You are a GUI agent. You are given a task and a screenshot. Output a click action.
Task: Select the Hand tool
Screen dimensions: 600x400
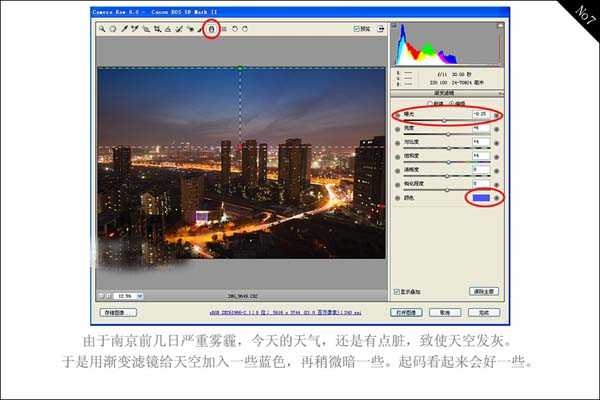coord(113,29)
